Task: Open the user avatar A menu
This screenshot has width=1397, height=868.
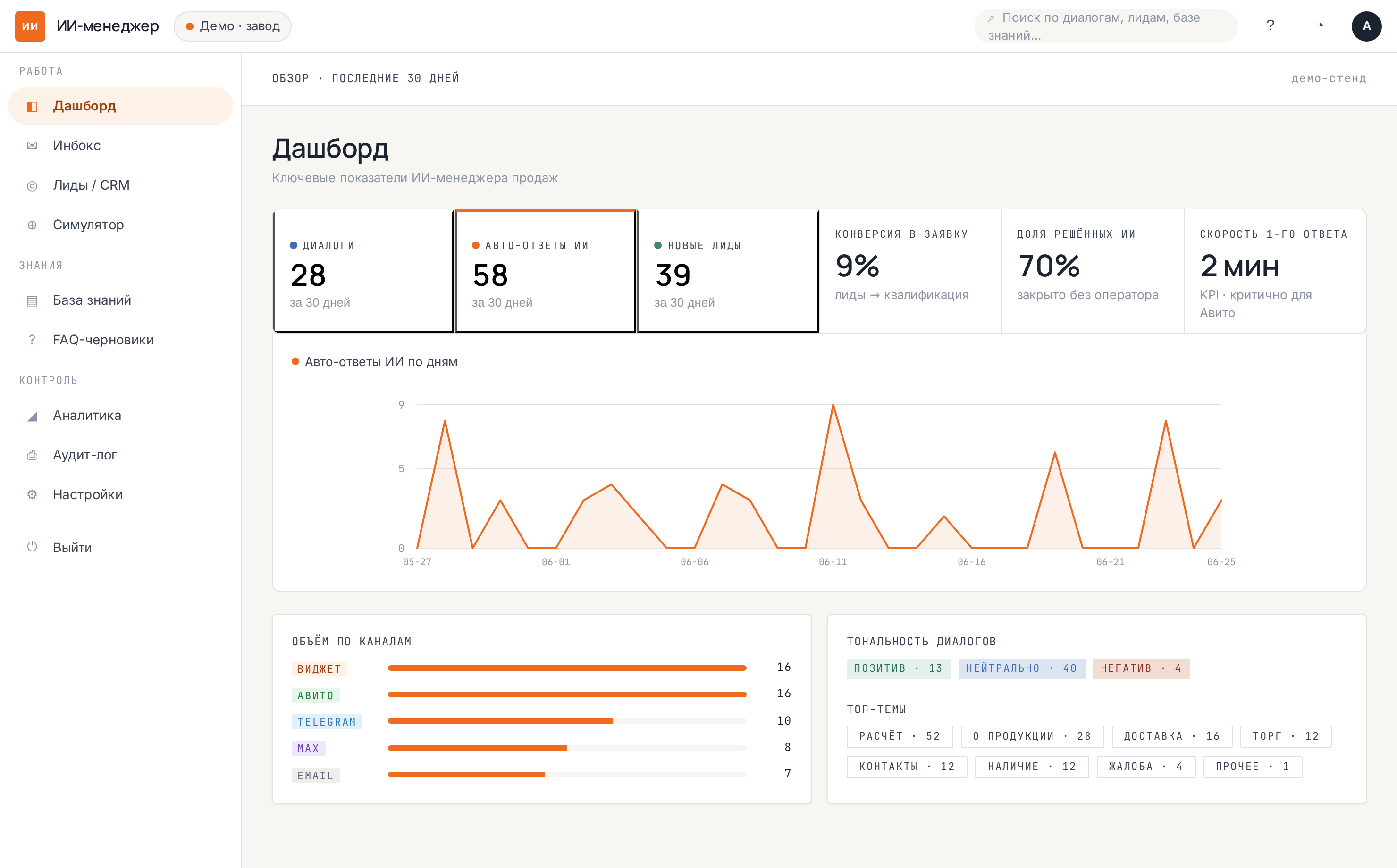Action: [x=1366, y=26]
